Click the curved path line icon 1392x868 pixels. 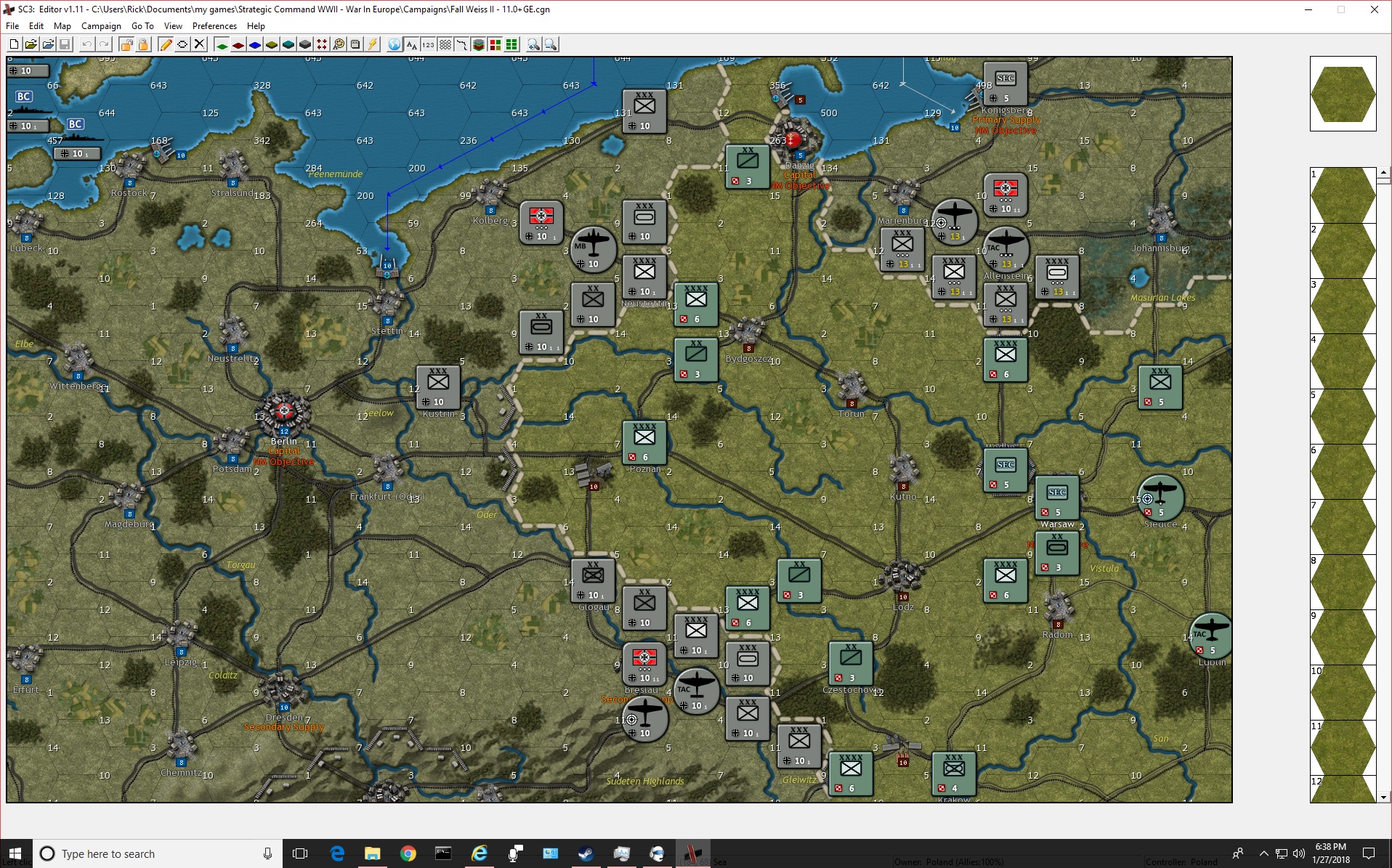[x=462, y=44]
